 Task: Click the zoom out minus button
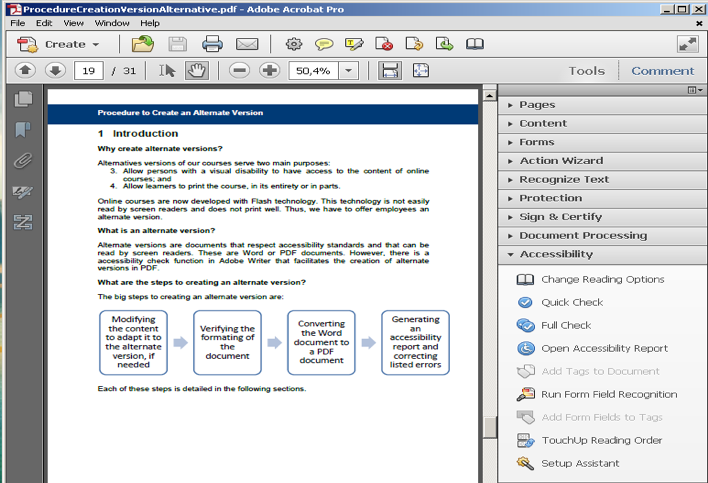[238, 70]
